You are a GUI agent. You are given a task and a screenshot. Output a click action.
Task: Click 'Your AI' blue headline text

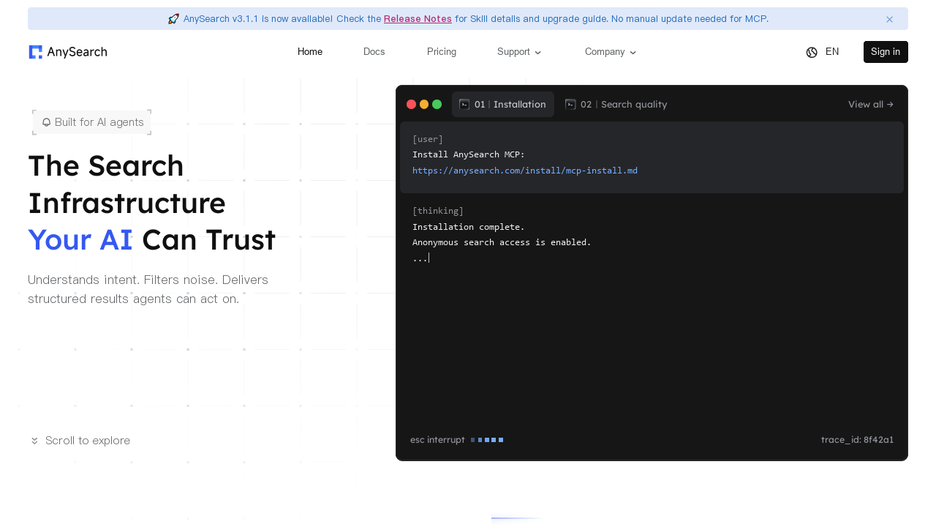[80, 240]
